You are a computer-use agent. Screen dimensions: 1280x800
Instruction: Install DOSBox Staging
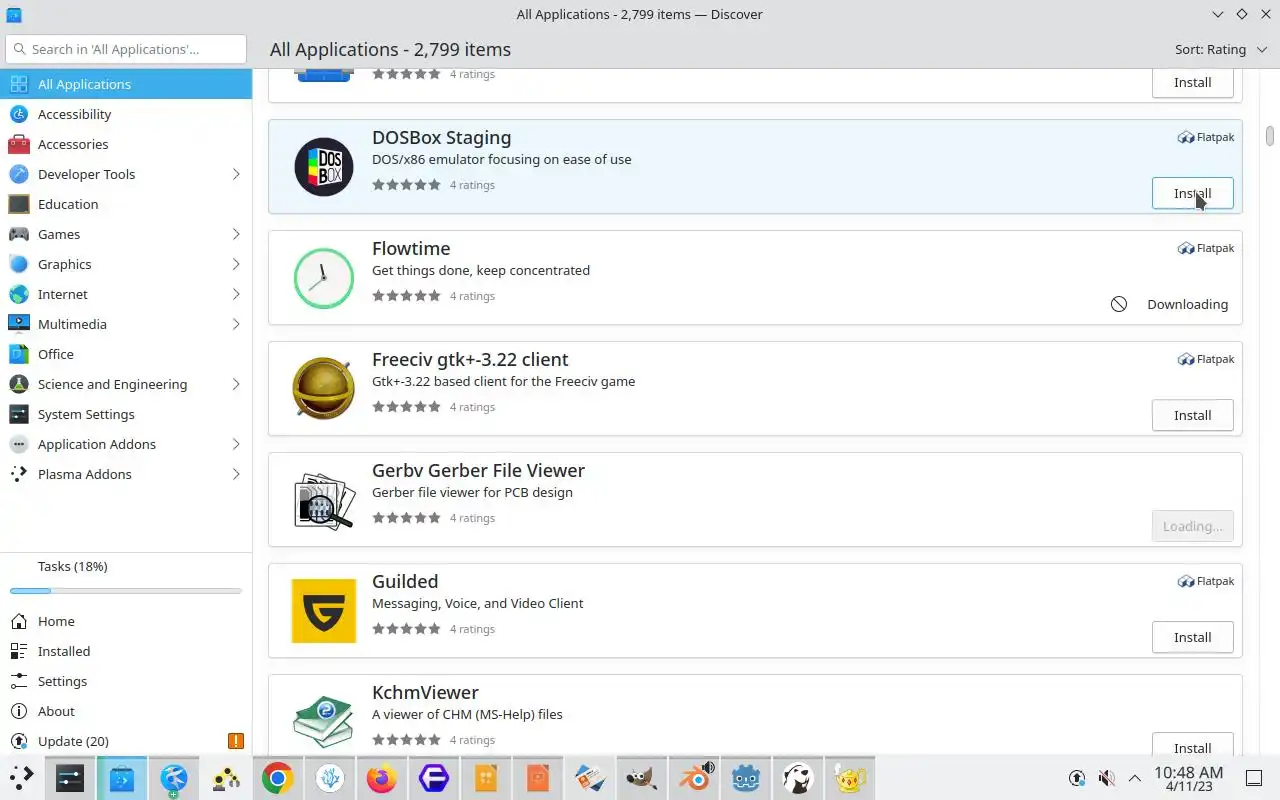tap(1192, 193)
